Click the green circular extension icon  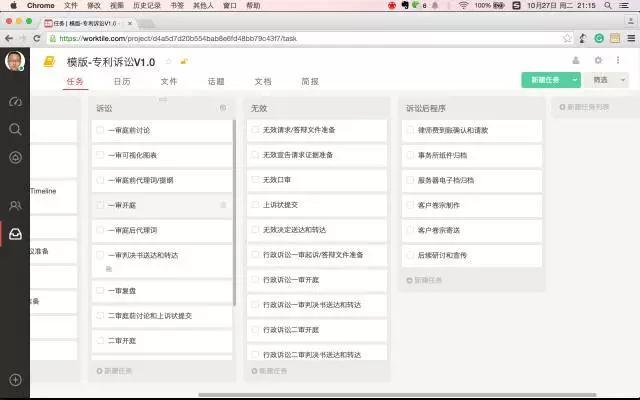point(599,38)
